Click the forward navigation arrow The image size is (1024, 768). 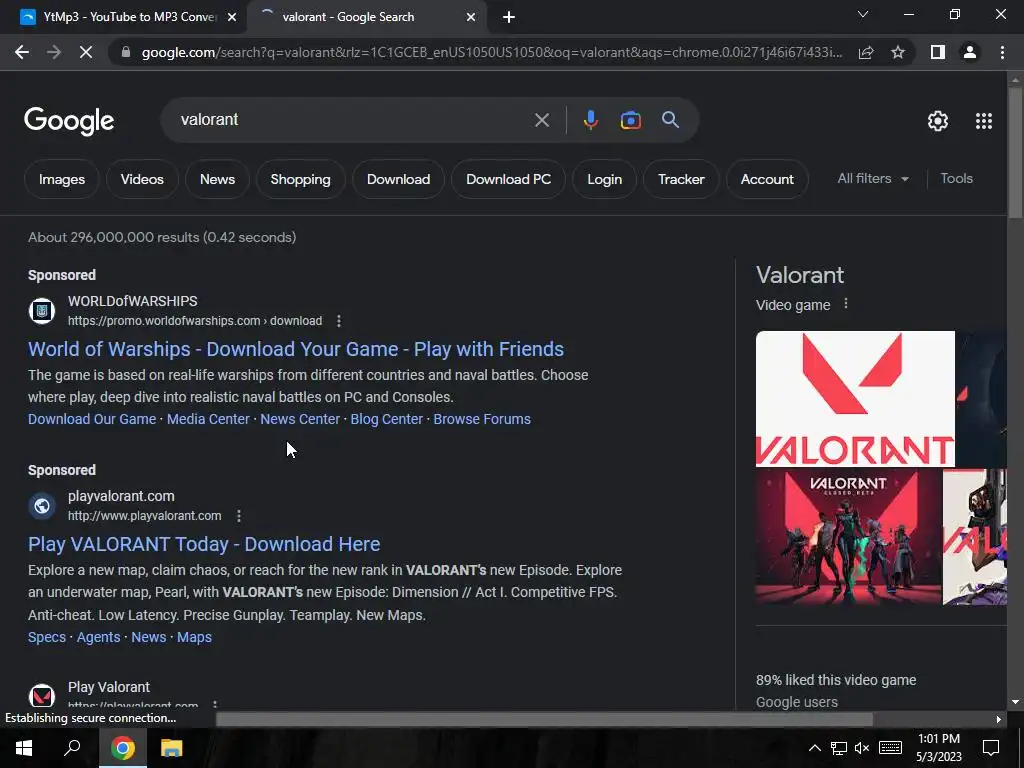coord(54,52)
